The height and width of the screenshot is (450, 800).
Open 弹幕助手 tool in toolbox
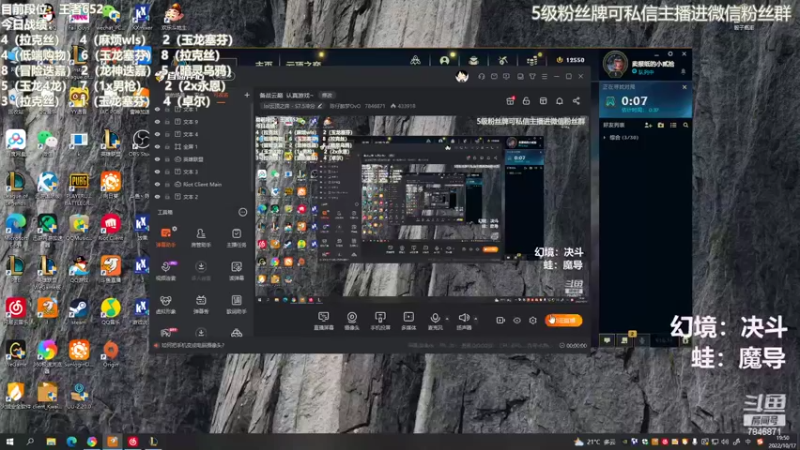click(166, 237)
